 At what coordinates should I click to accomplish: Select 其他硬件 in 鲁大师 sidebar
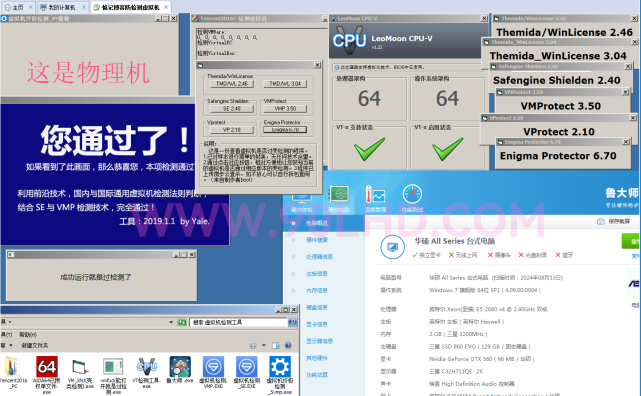(x=317, y=358)
